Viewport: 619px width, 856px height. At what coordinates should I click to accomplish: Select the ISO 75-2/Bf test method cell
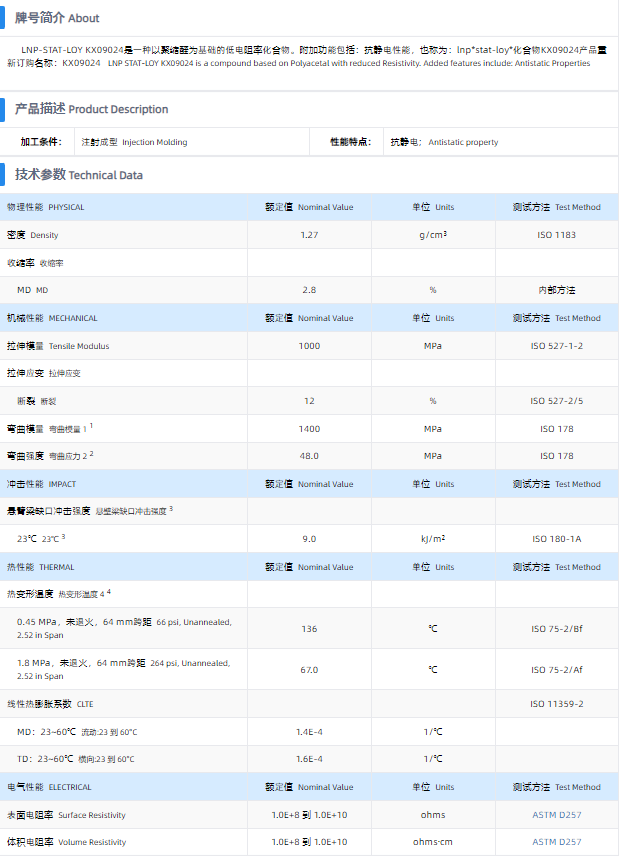pyautogui.click(x=556, y=629)
